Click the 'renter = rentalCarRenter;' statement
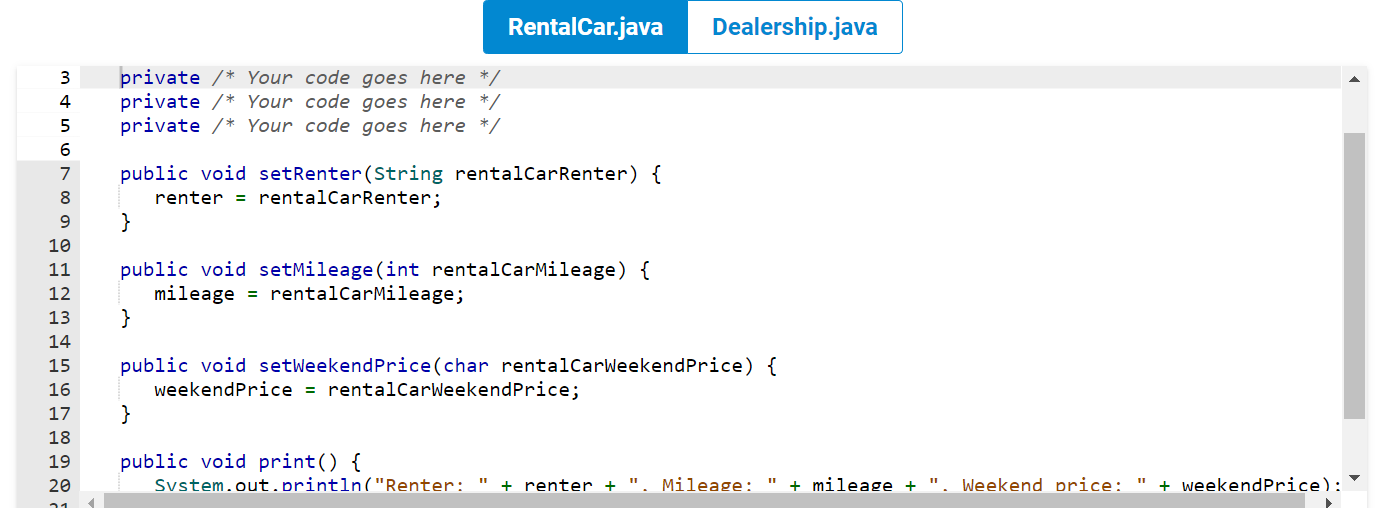Screen dimensions: 1381x508 coord(298,198)
